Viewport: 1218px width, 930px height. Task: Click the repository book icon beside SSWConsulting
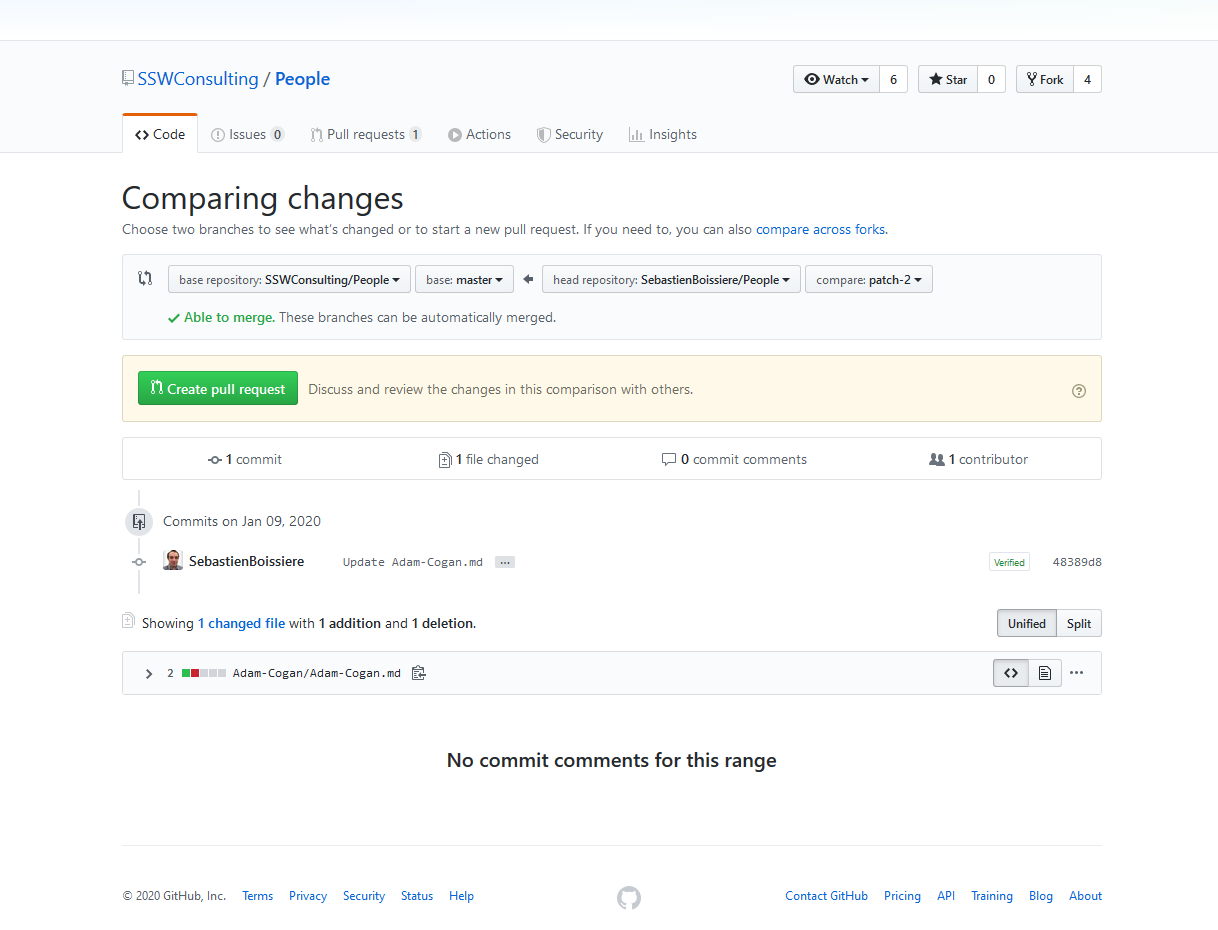[x=128, y=78]
